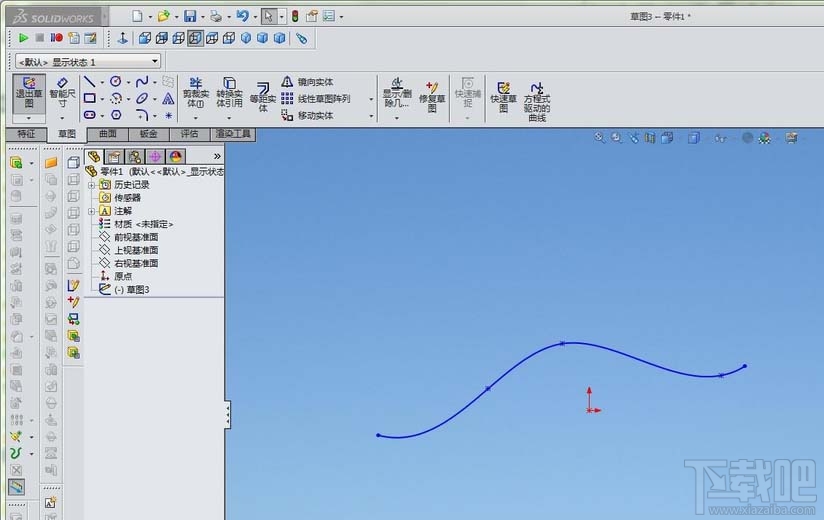Click 转换实体引用 convert entities button

tap(229, 92)
